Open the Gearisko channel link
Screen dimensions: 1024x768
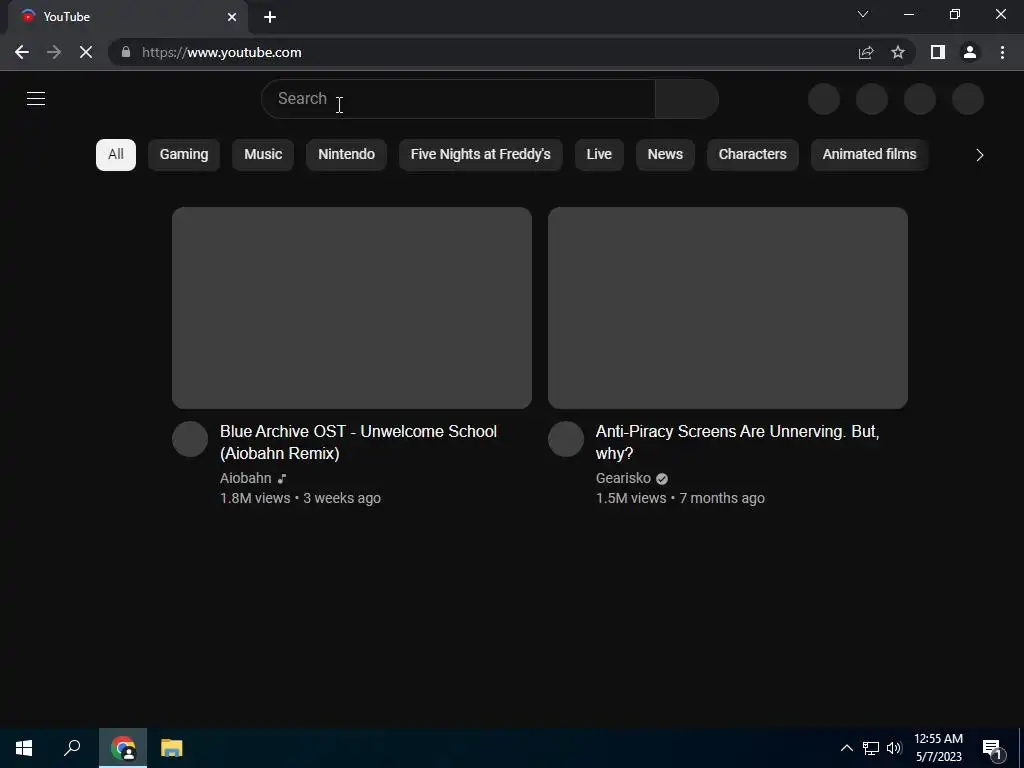coord(623,478)
